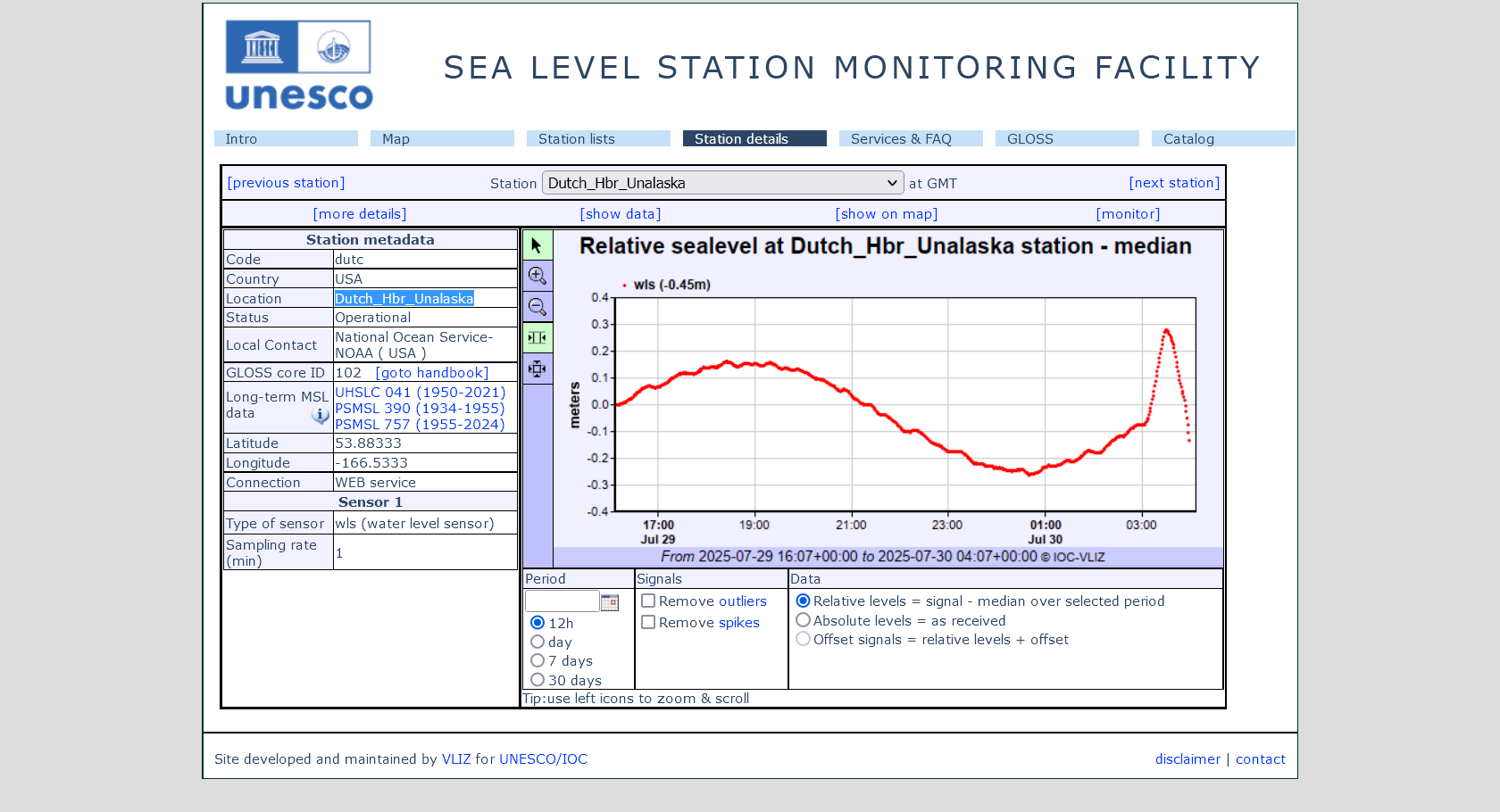The width and height of the screenshot is (1500, 812).
Task: Select the day period option
Action: (537, 642)
